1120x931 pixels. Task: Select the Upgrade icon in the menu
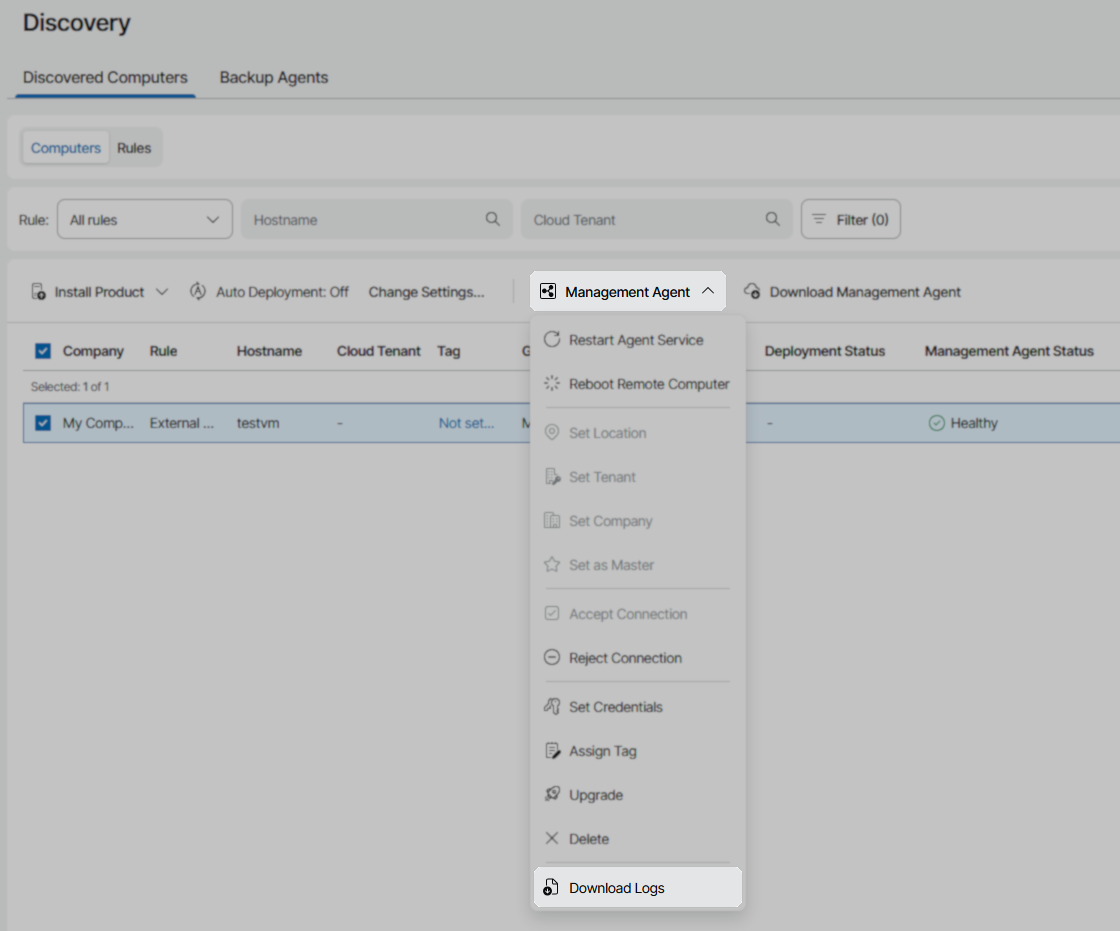pos(551,794)
